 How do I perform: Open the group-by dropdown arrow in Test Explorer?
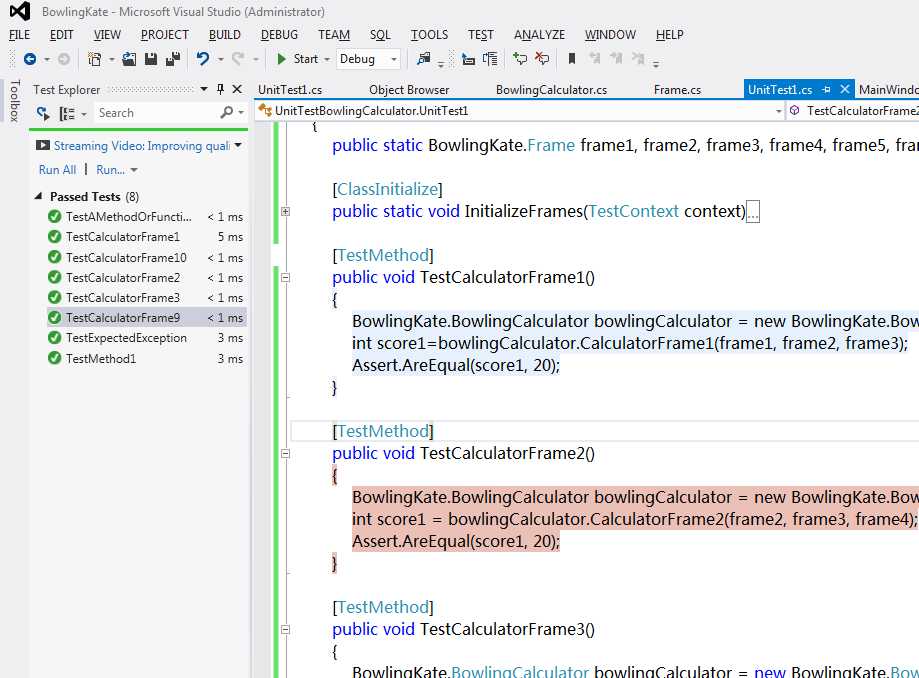pyautogui.click(x=84, y=114)
